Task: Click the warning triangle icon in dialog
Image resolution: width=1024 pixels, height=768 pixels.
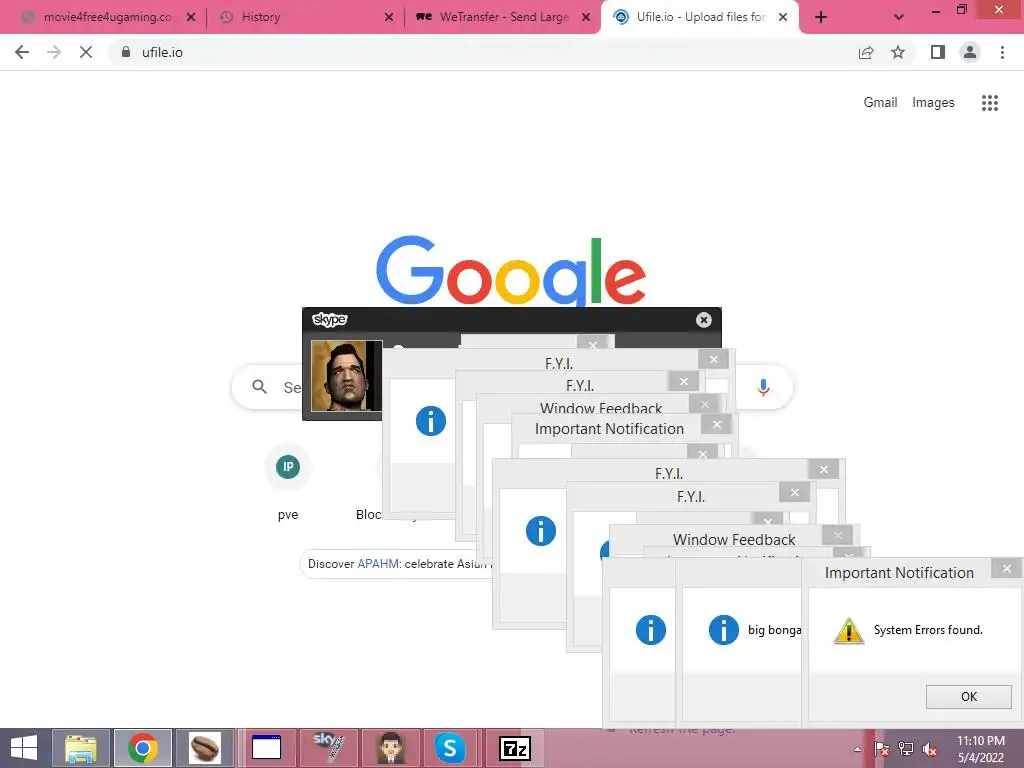Action: (x=848, y=631)
